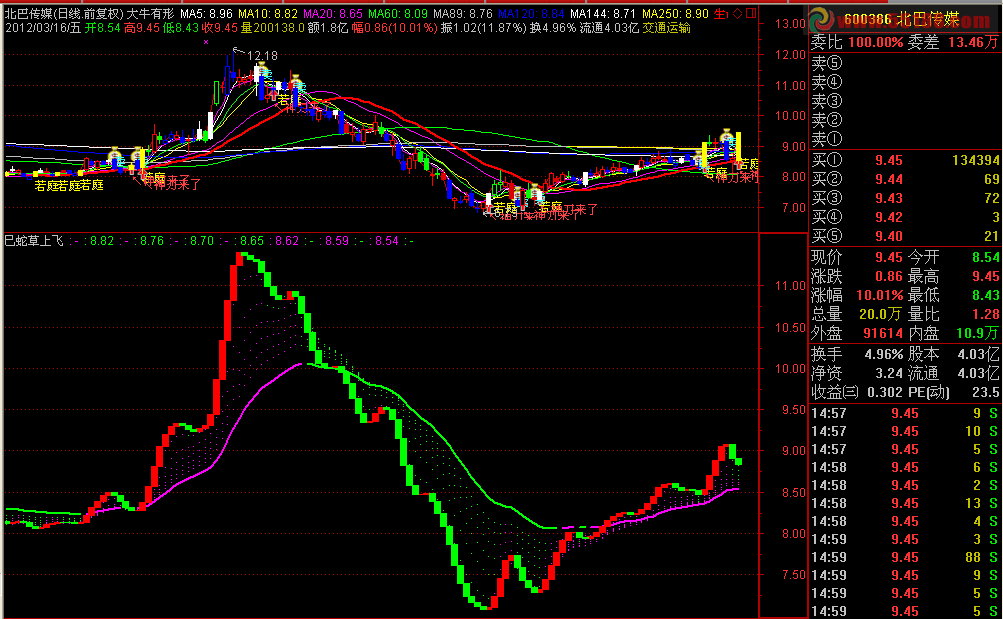Screen dimensions: 1003x619
Task: Click the split-window square icon in chart header
Action: click(751, 13)
